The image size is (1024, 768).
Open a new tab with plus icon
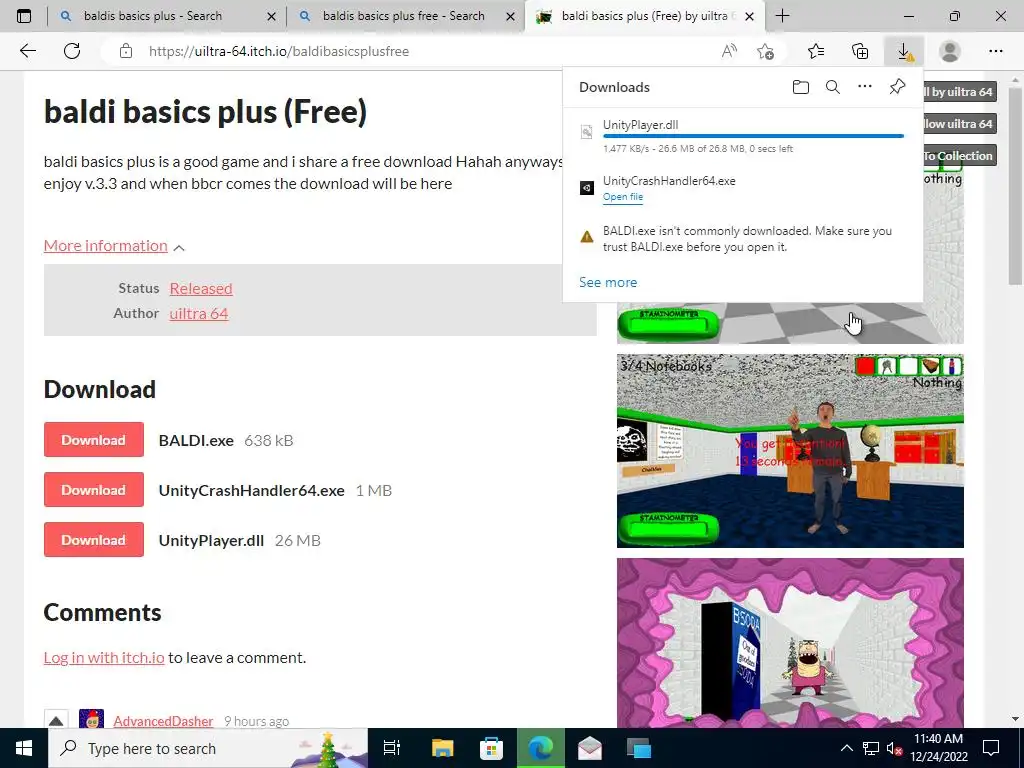pos(782,16)
